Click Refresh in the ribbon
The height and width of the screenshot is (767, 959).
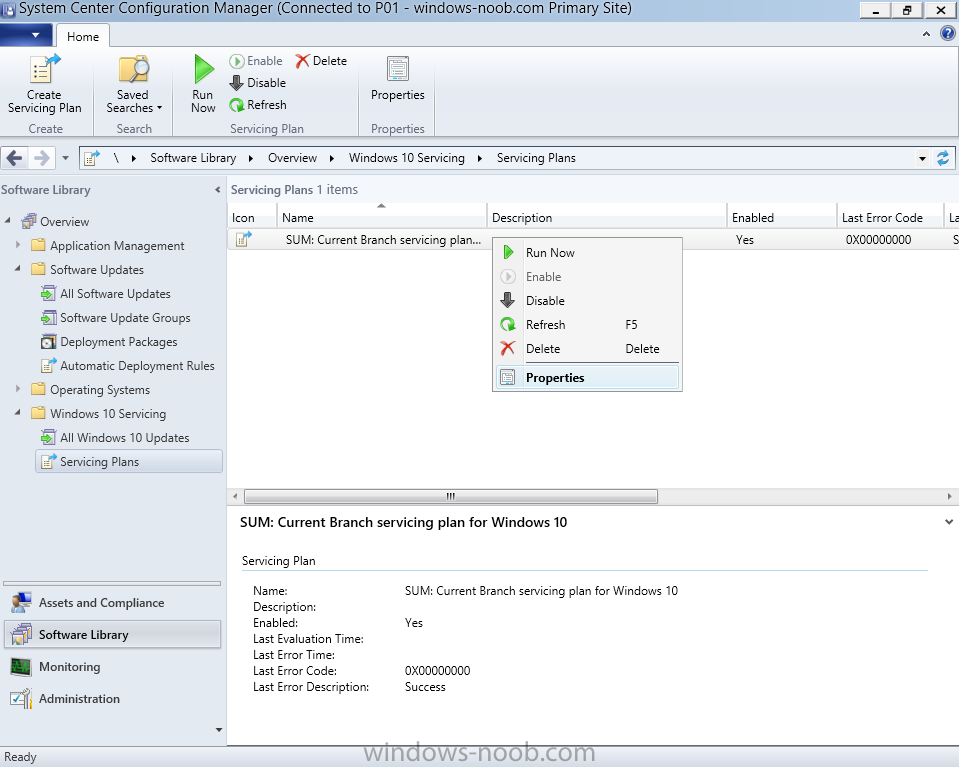click(x=258, y=105)
